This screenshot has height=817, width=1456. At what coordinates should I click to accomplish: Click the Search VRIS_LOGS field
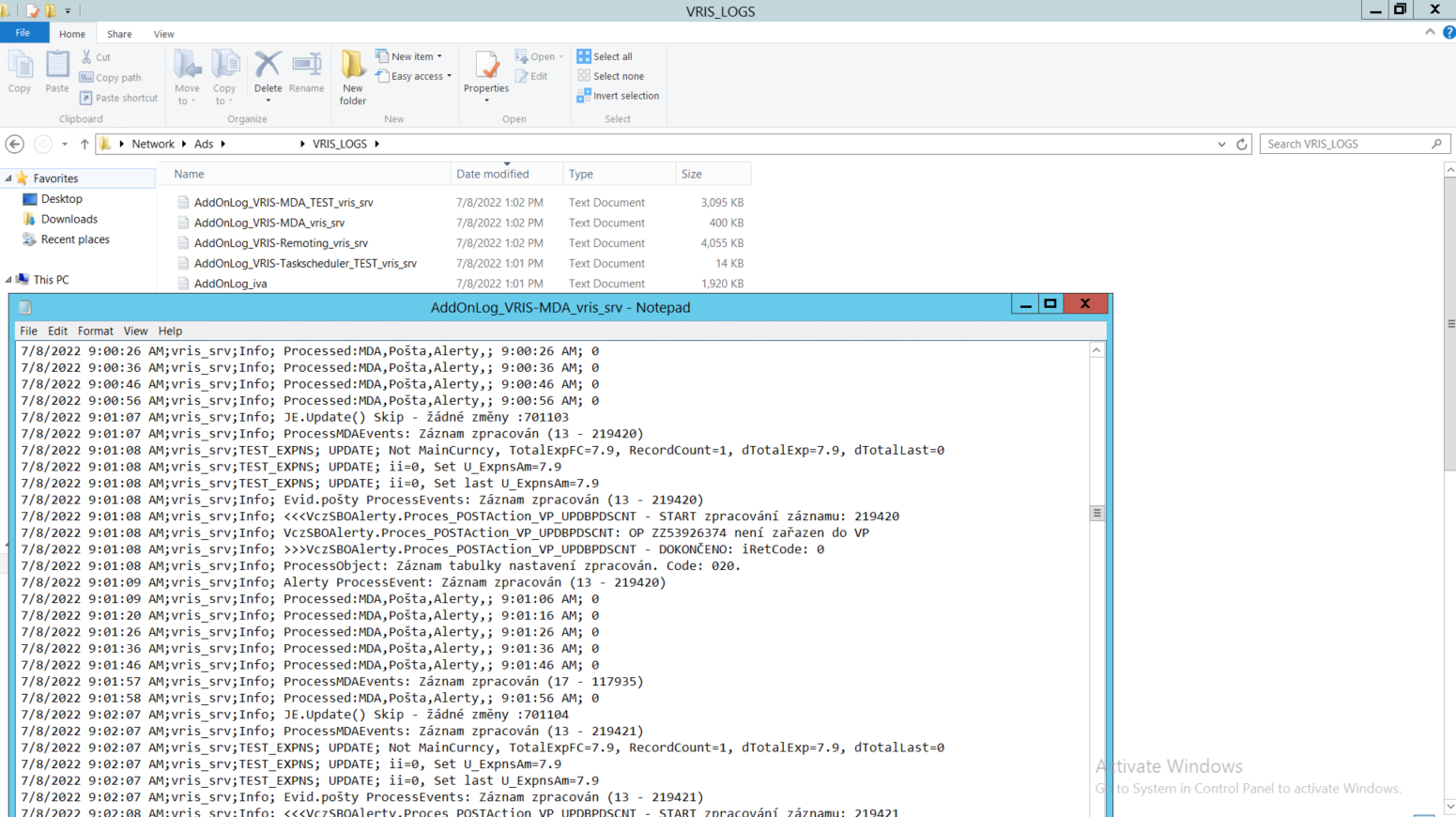click(1355, 144)
